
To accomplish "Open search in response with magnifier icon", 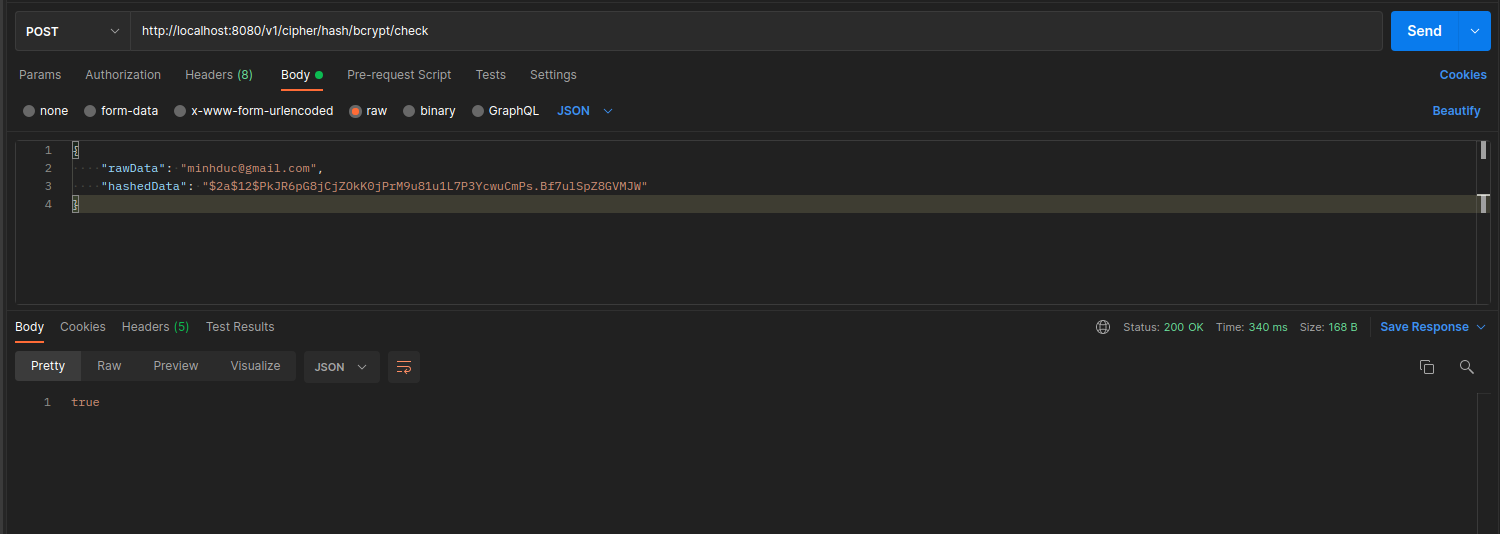I will pos(1466,367).
